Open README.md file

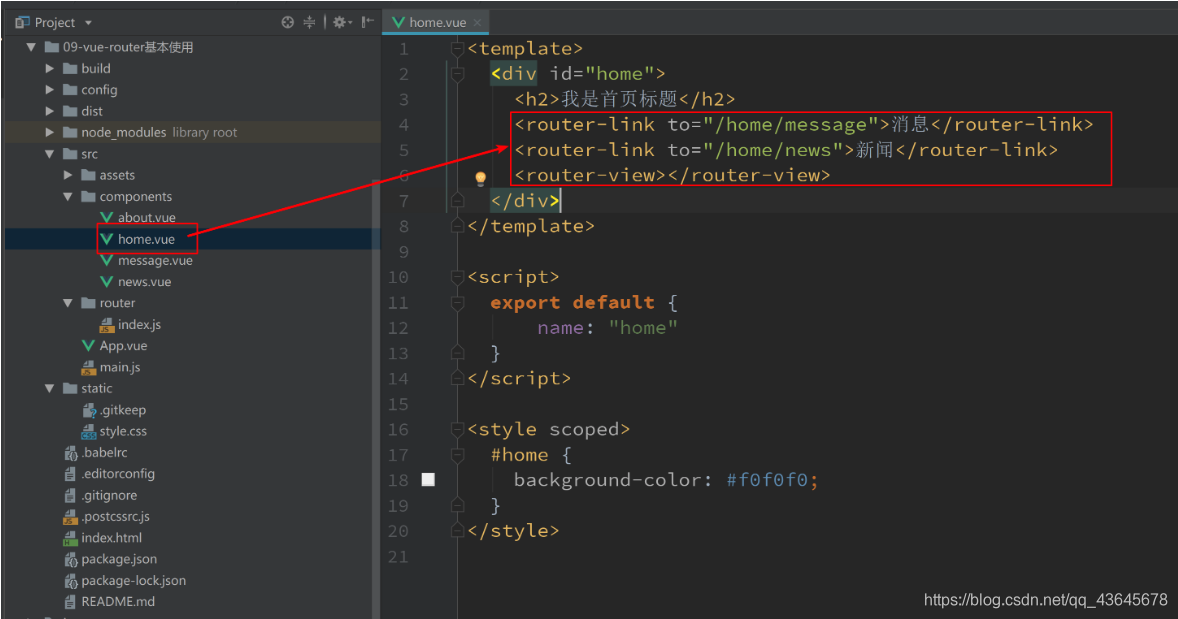tap(118, 602)
